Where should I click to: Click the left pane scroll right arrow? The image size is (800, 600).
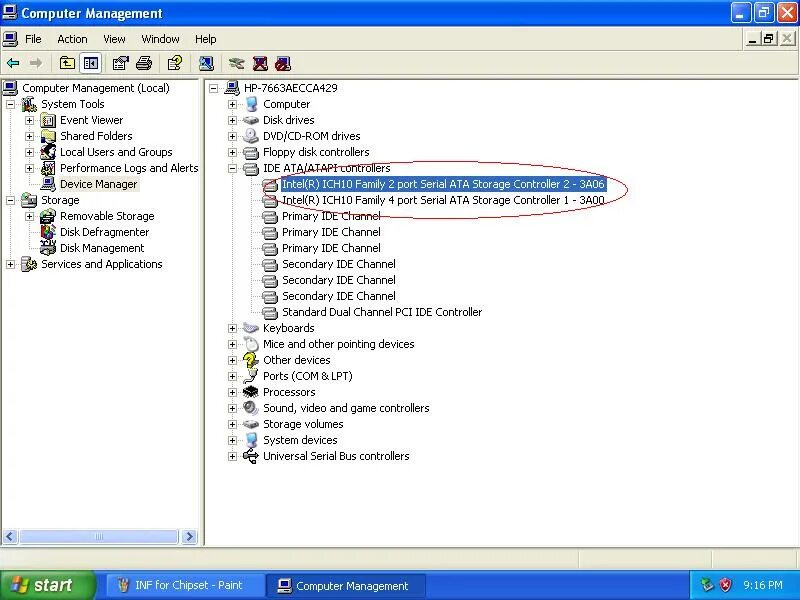[x=189, y=536]
